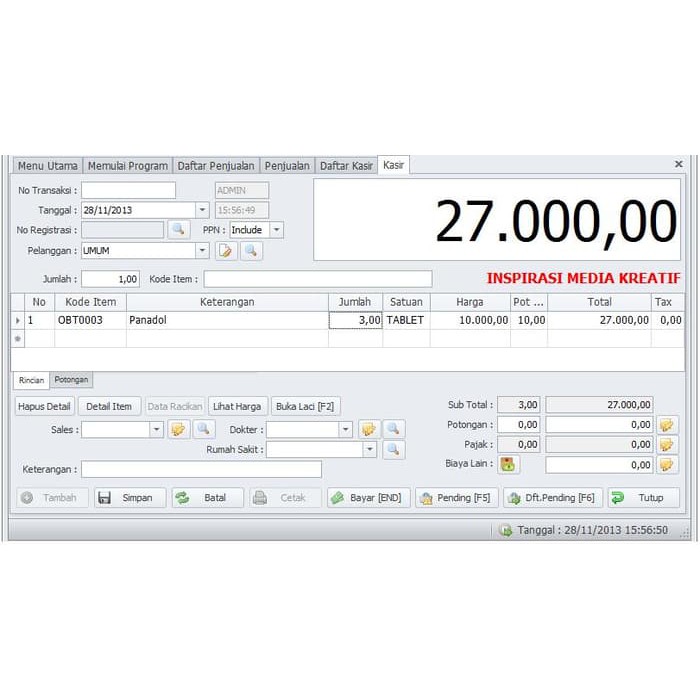Click status bar refresh icon near Tanggal
The height and width of the screenshot is (700, 700).
point(506,530)
